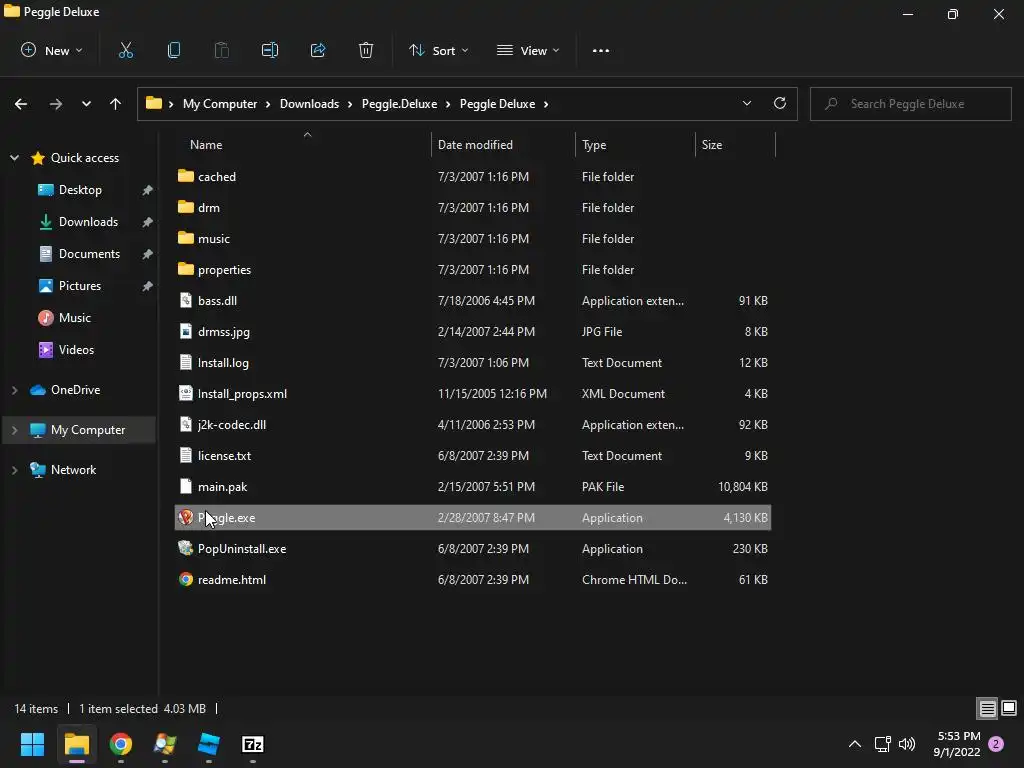
Task: Click File Explorer on the taskbar
Action: (x=76, y=744)
